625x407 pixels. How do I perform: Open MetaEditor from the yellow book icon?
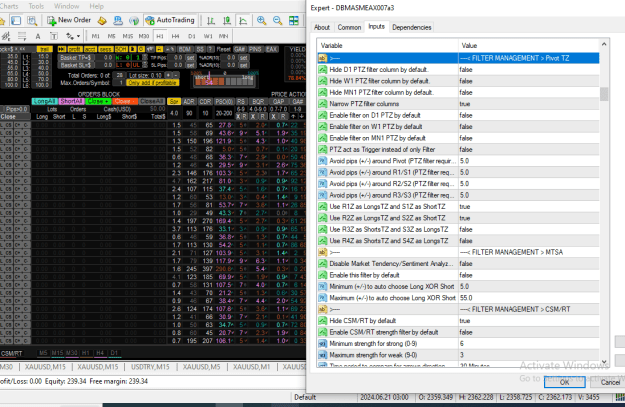pos(102,20)
